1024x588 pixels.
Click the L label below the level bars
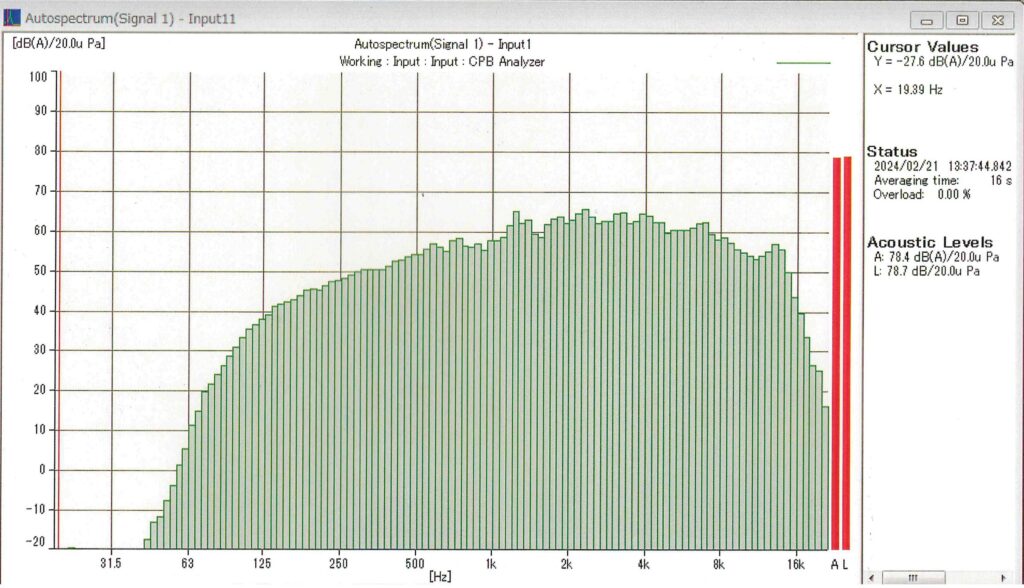pos(845,564)
